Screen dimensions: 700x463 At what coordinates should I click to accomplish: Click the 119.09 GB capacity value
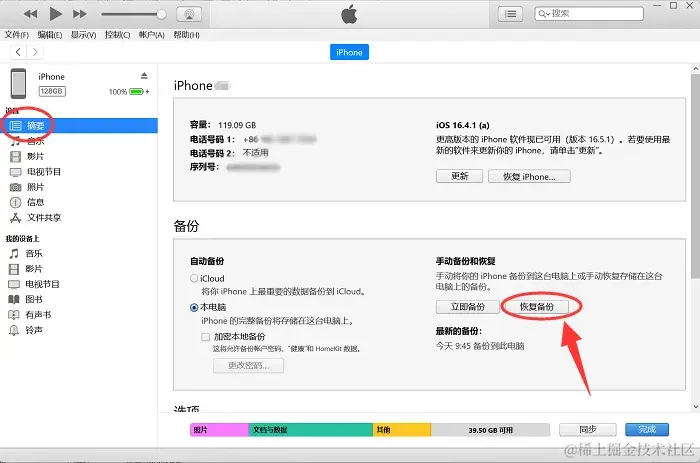tap(237, 125)
